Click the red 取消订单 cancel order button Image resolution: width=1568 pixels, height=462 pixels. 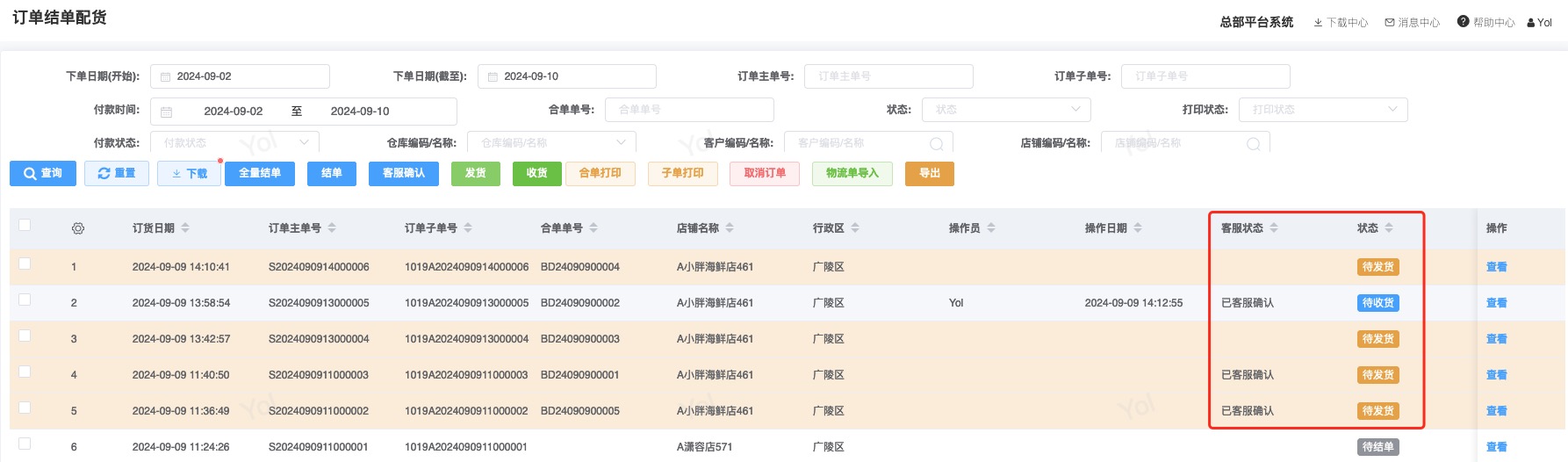764,174
